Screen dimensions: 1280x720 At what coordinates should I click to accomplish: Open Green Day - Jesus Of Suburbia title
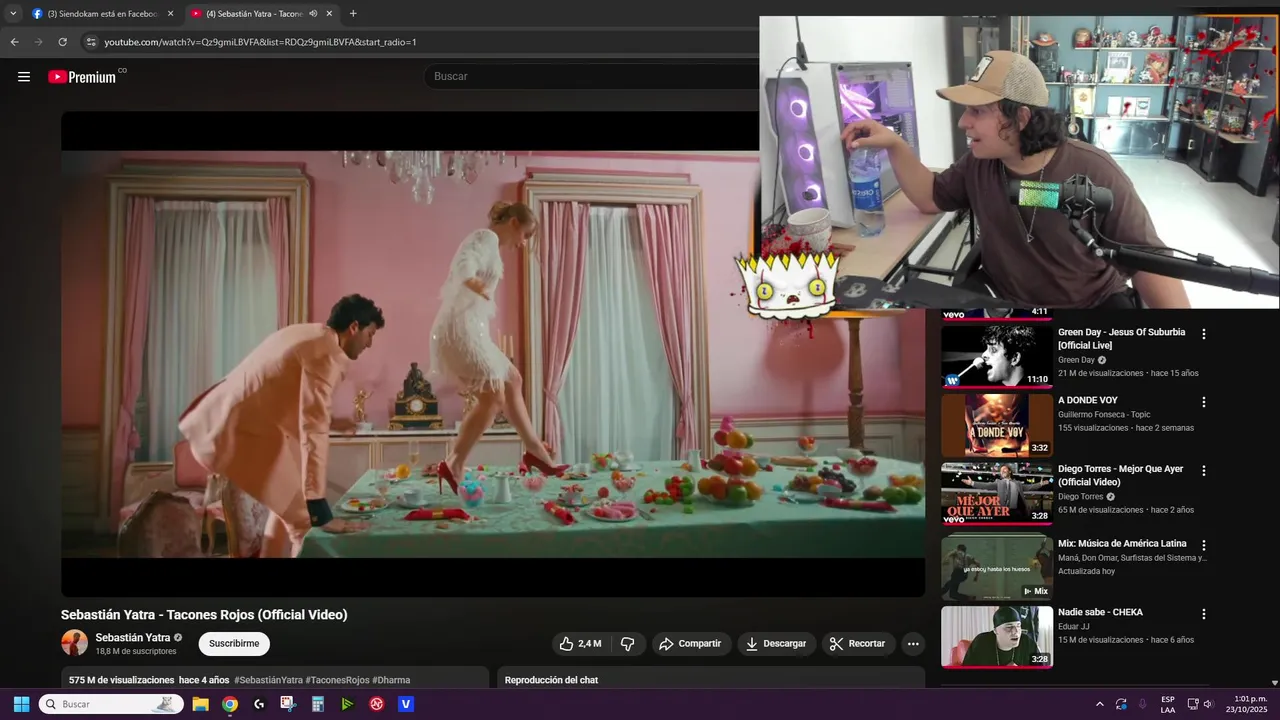[1121, 338]
